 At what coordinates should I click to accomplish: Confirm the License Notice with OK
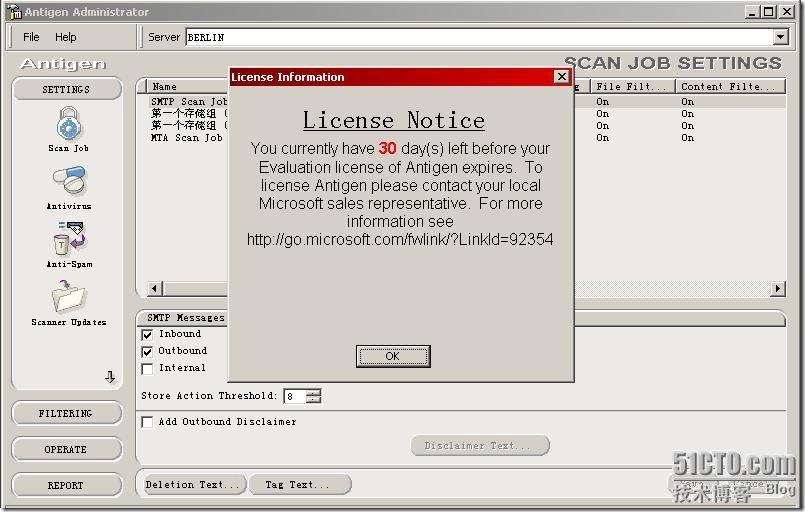pos(393,356)
